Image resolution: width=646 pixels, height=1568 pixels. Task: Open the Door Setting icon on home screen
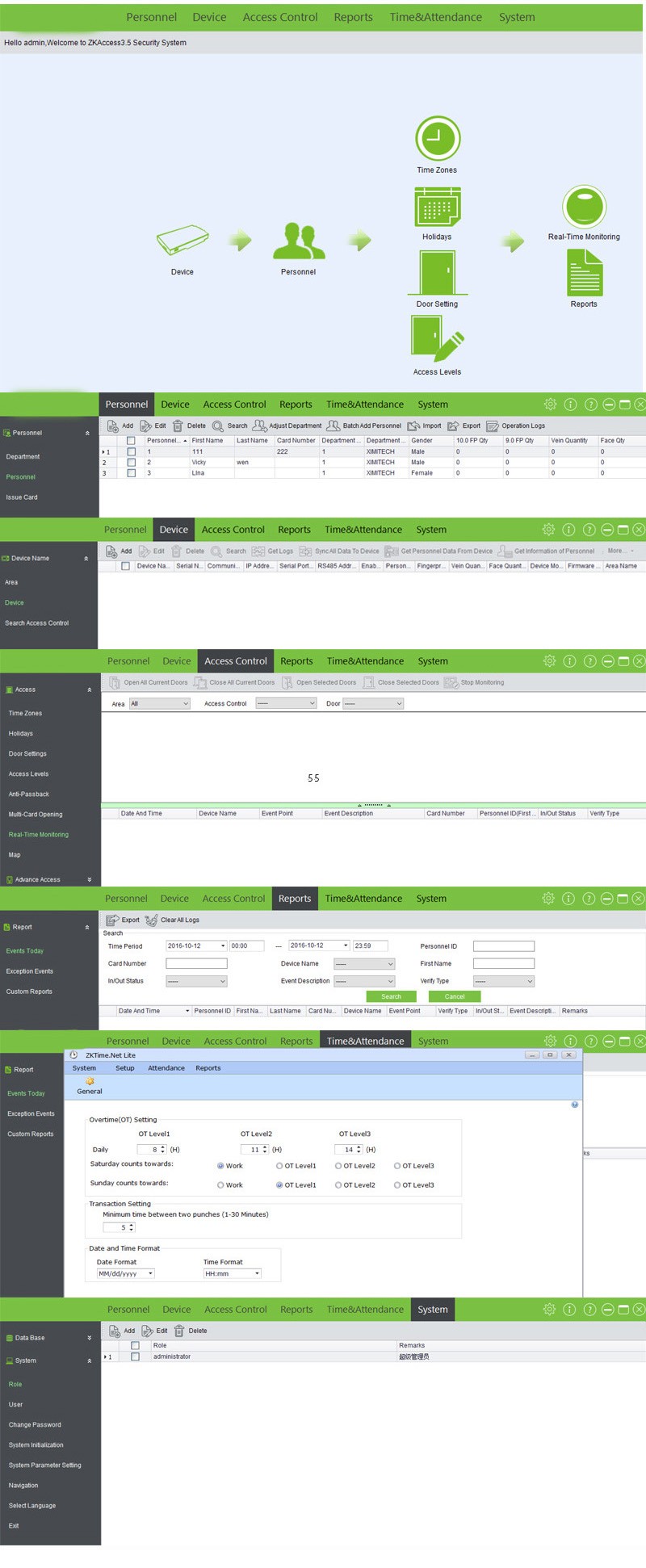point(438,273)
